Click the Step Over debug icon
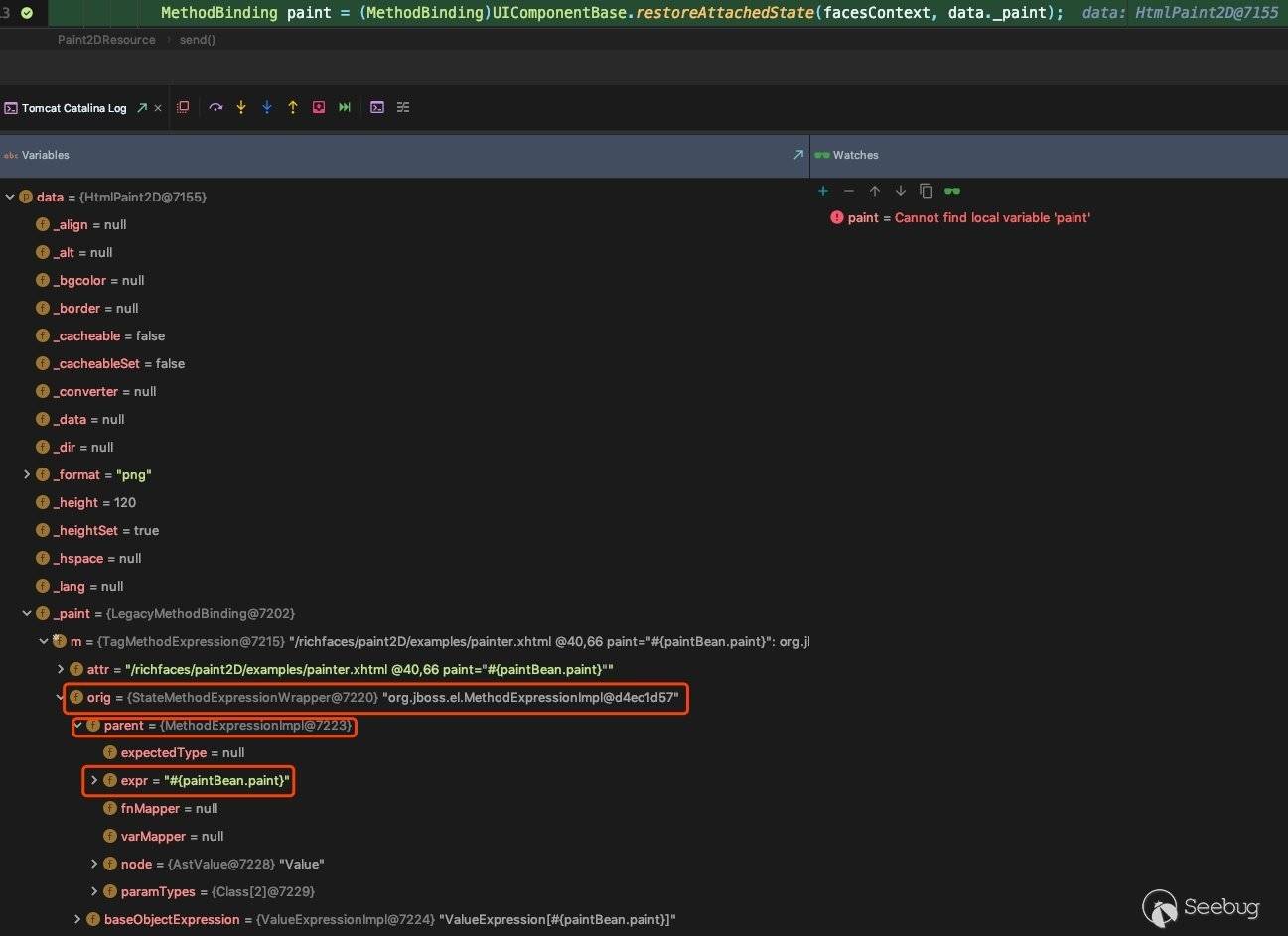1288x936 pixels. pos(215,107)
